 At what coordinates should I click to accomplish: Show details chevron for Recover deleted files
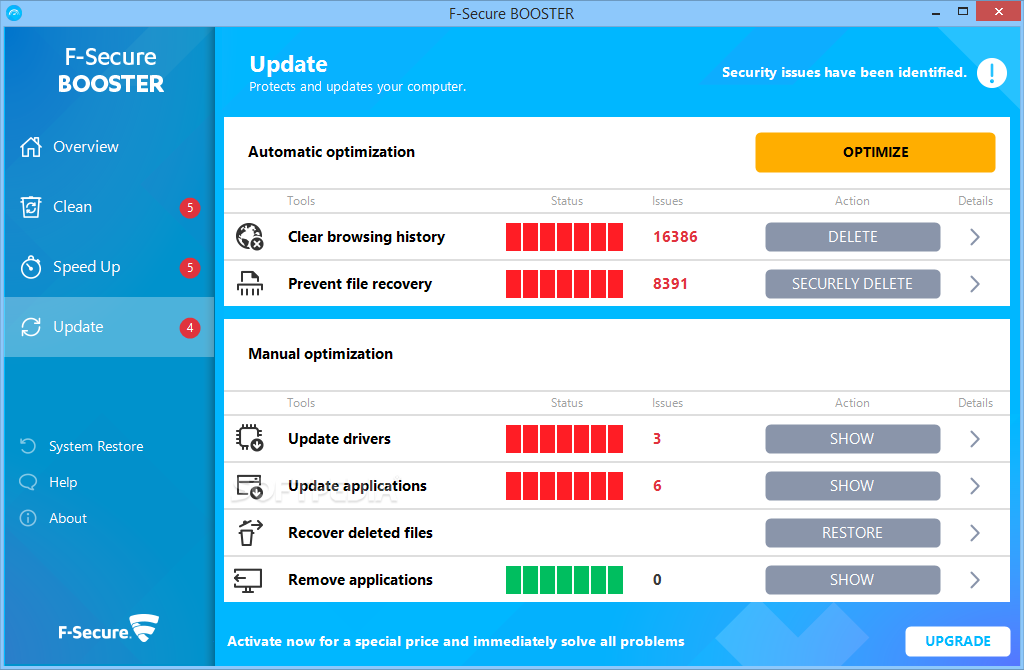[975, 533]
